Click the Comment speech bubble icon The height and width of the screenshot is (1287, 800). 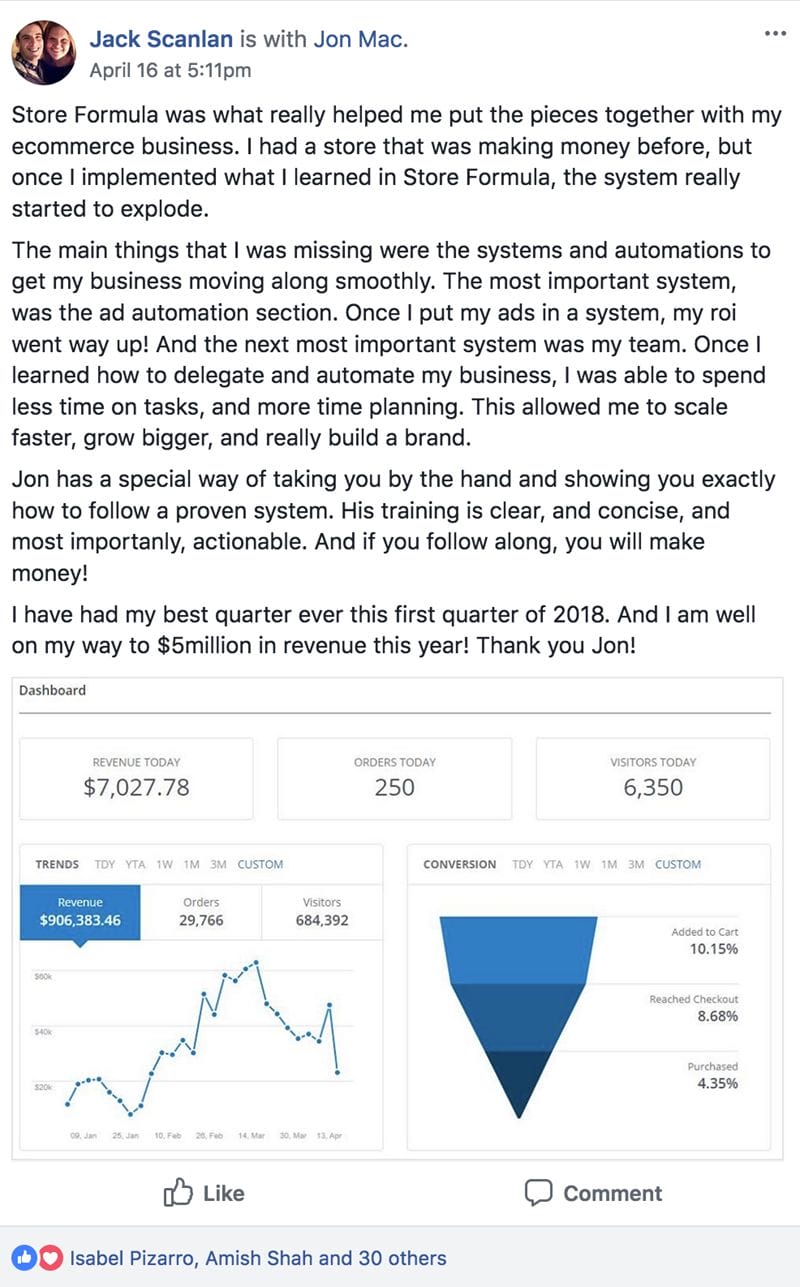539,1193
